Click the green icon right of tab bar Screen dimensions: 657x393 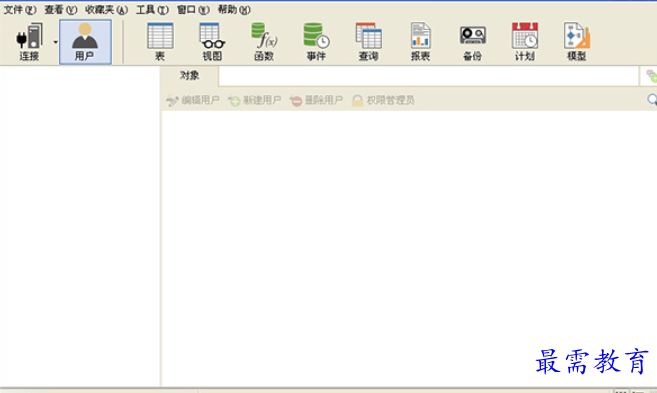(x=652, y=76)
